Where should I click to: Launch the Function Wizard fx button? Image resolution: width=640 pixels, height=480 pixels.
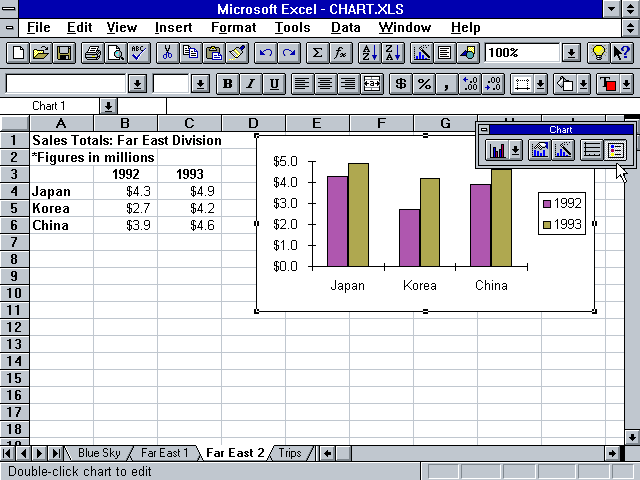click(341, 53)
